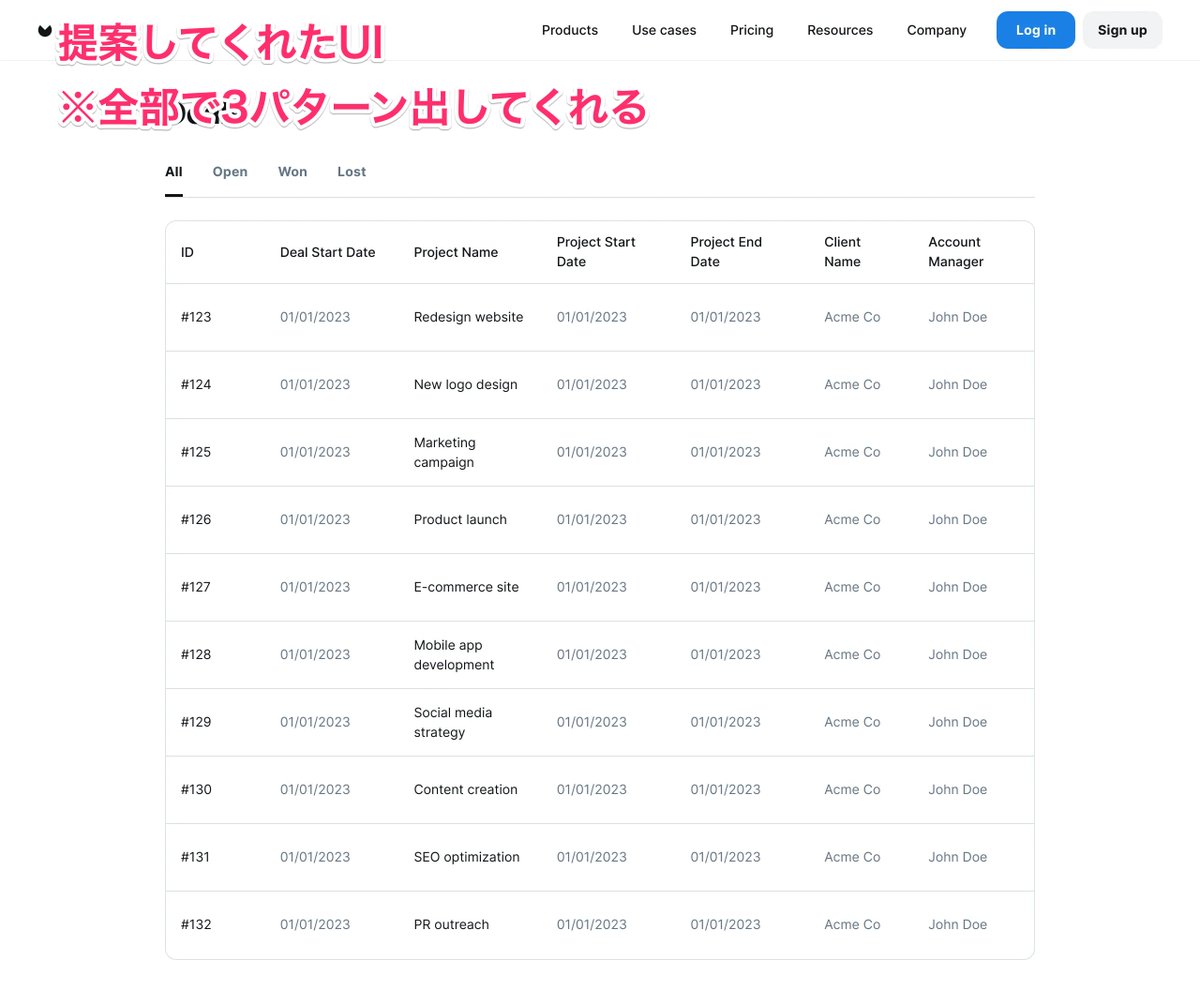Open the Use cases menu

tap(664, 30)
